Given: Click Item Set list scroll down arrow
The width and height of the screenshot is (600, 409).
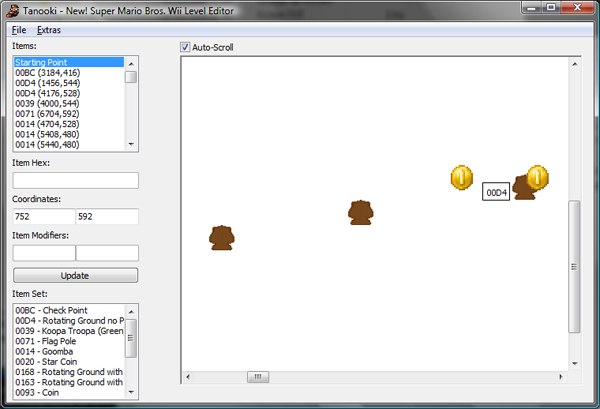Looking at the screenshot, I should [x=131, y=392].
